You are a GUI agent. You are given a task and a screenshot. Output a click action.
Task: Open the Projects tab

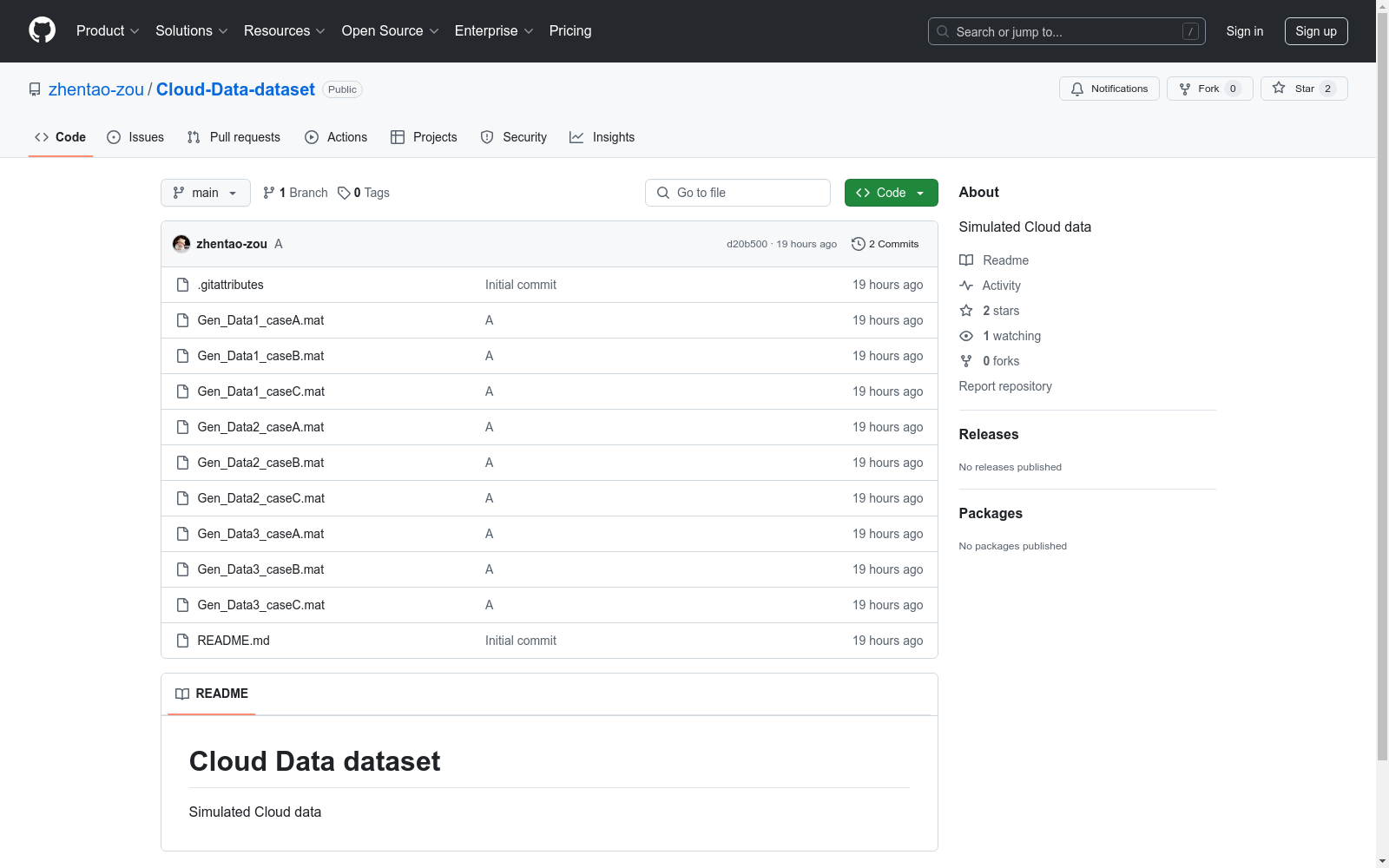point(424,137)
